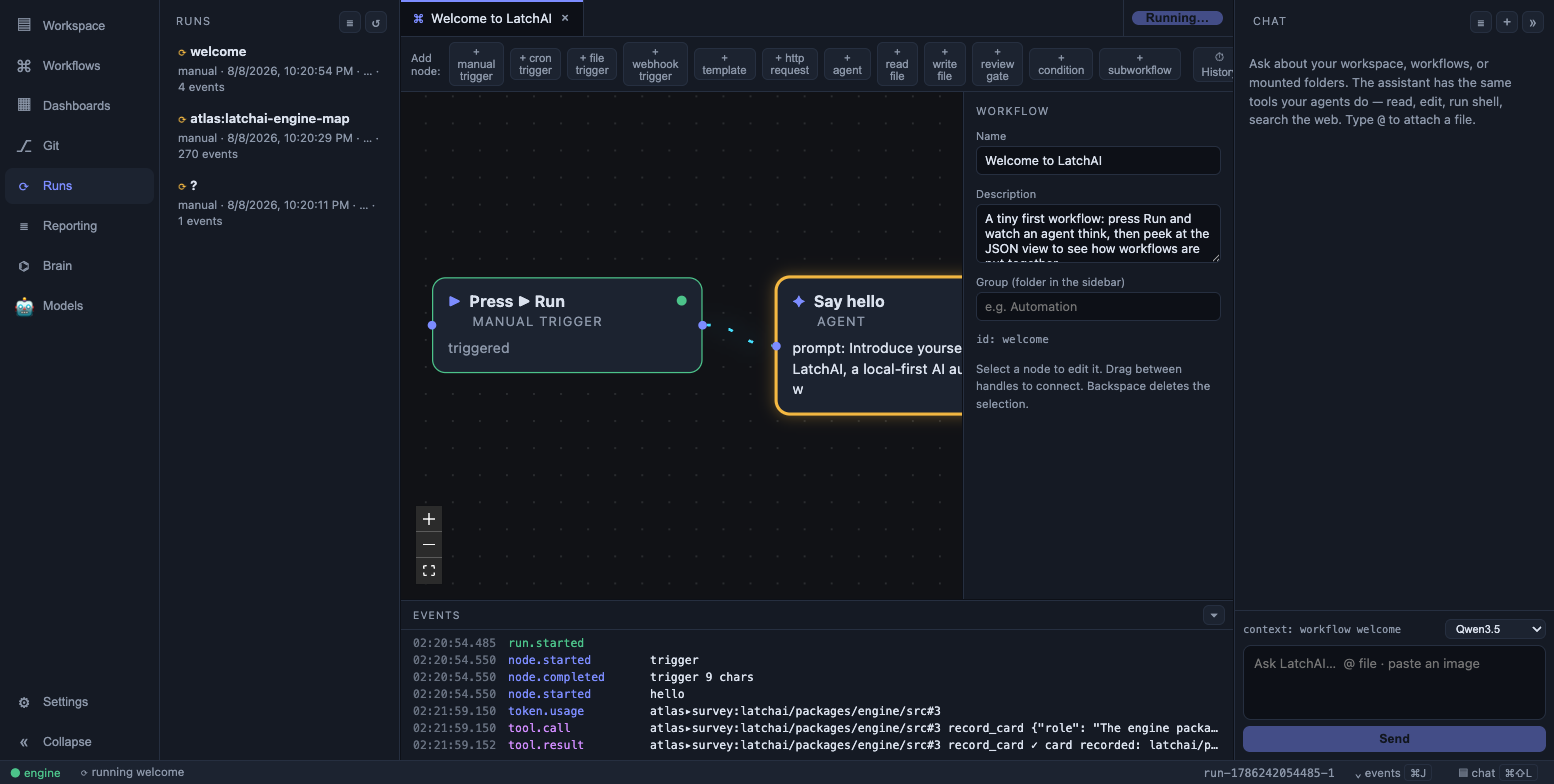Open the Brain section

coord(78,266)
